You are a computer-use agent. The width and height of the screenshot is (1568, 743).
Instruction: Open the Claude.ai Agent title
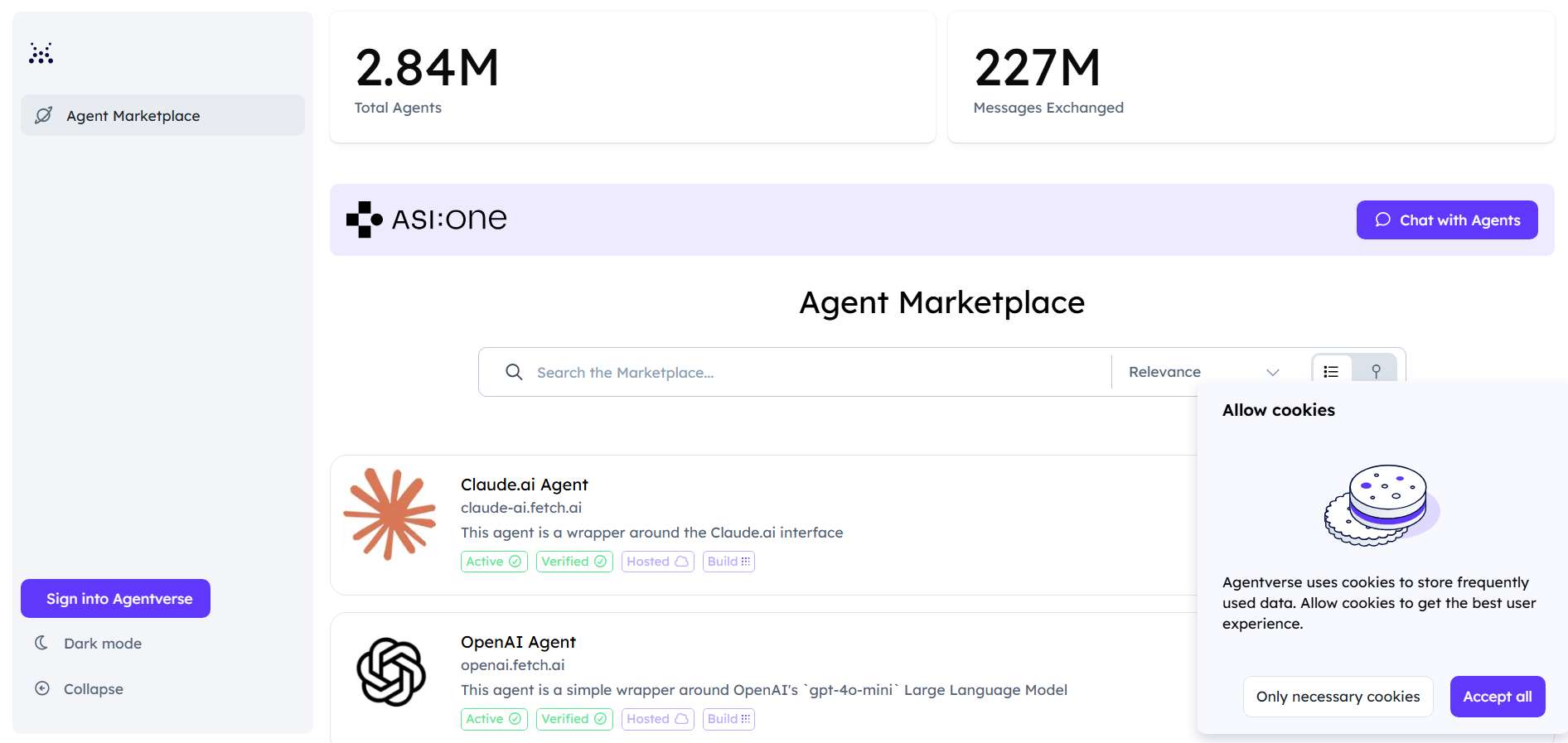(524, 485)
